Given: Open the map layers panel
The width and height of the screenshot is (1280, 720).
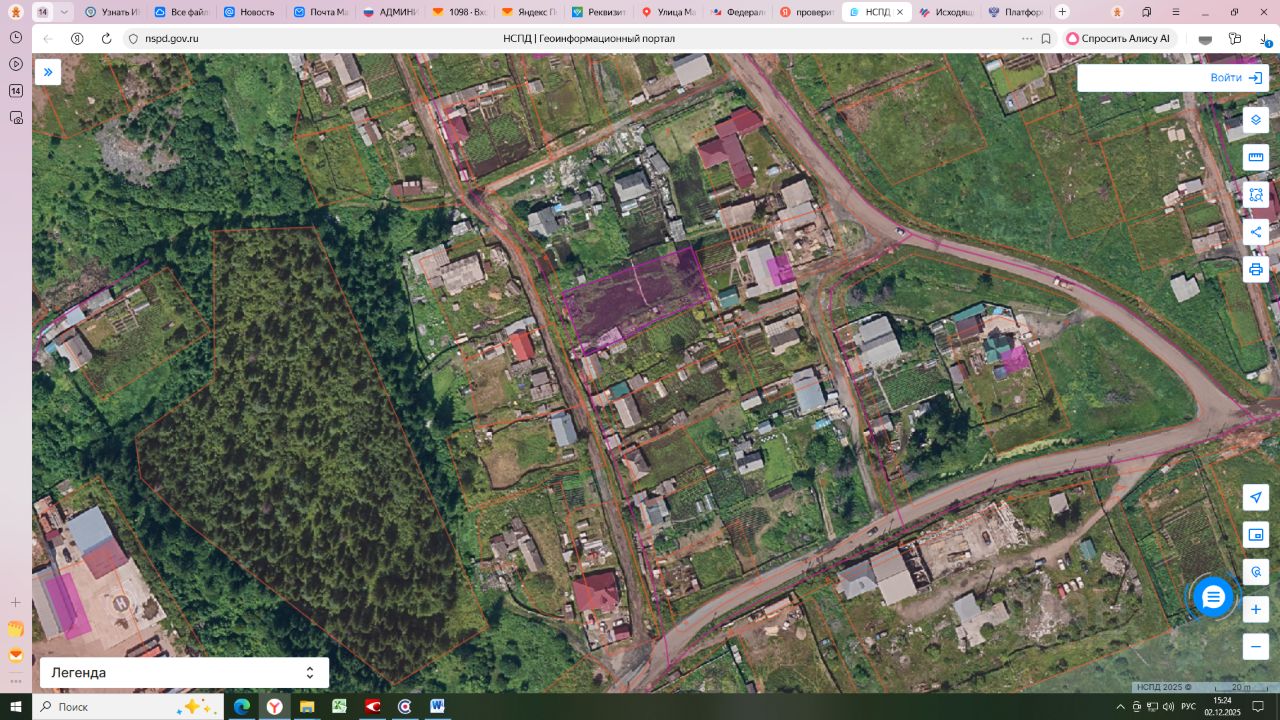Looking at the screenshot, I should click(1256, 120).
